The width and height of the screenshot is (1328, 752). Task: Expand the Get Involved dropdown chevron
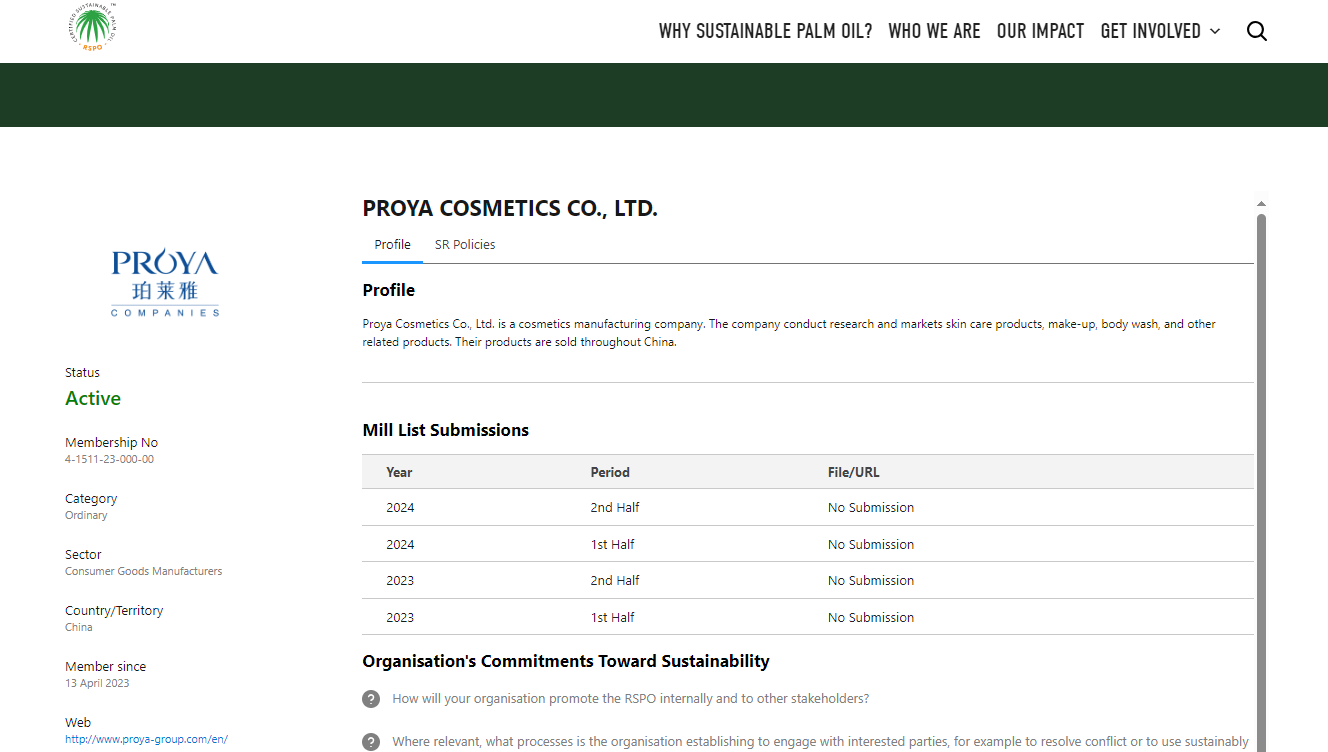click(x=1215, y=31)
